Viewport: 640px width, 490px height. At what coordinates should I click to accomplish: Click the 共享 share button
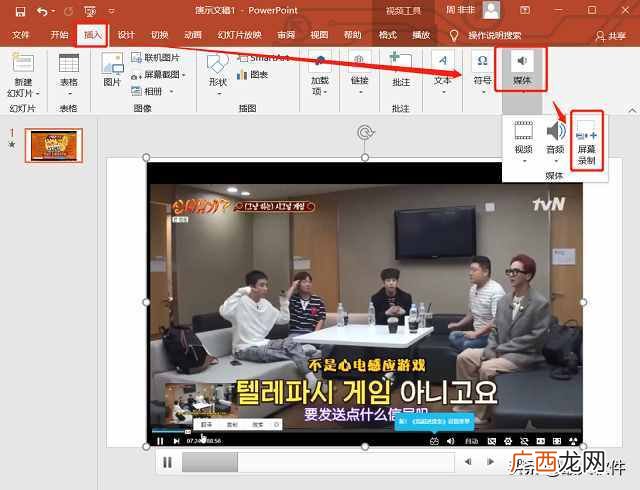(611, 36)
